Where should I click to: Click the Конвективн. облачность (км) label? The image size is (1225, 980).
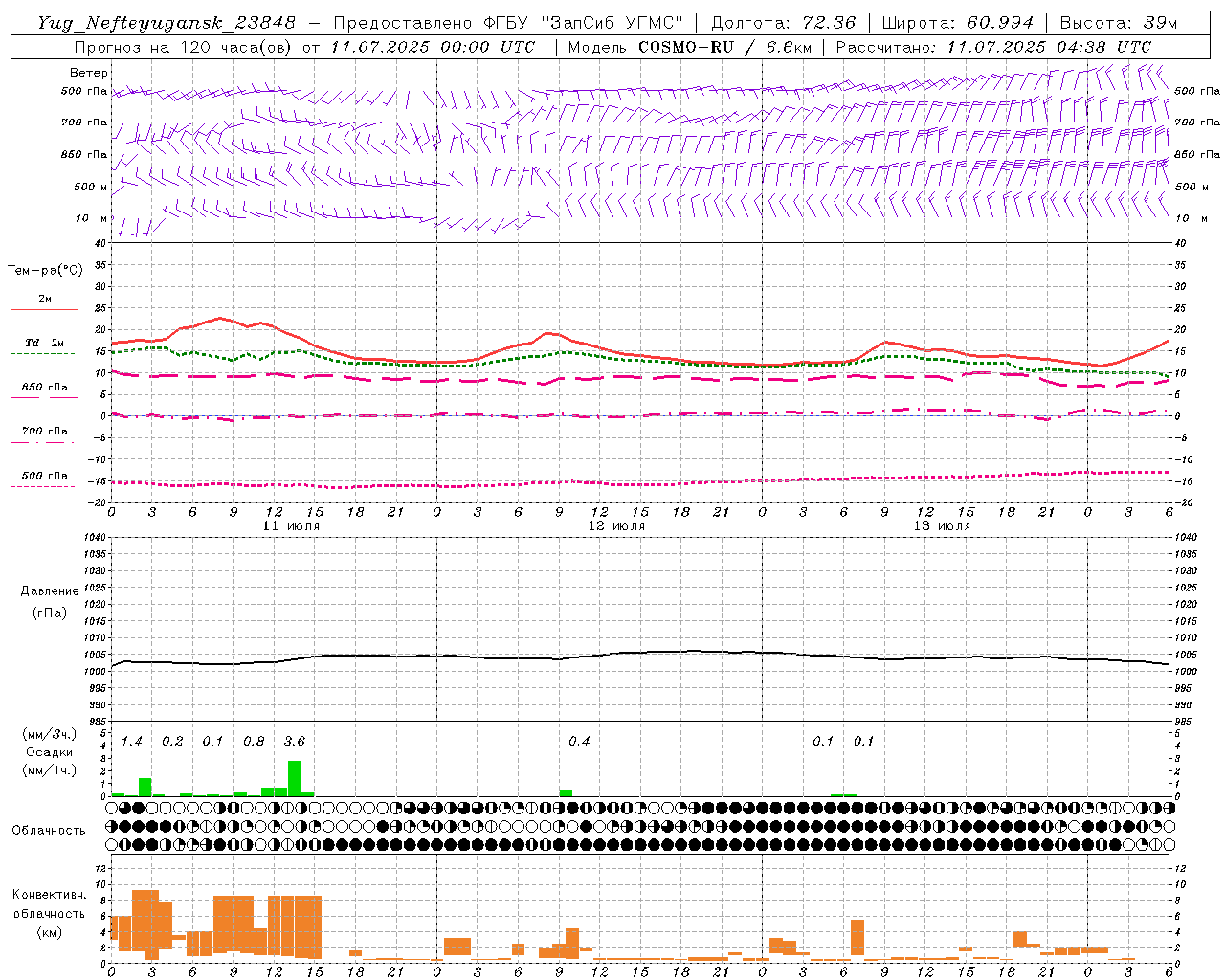pyautogui.click(x=49, y=913)
